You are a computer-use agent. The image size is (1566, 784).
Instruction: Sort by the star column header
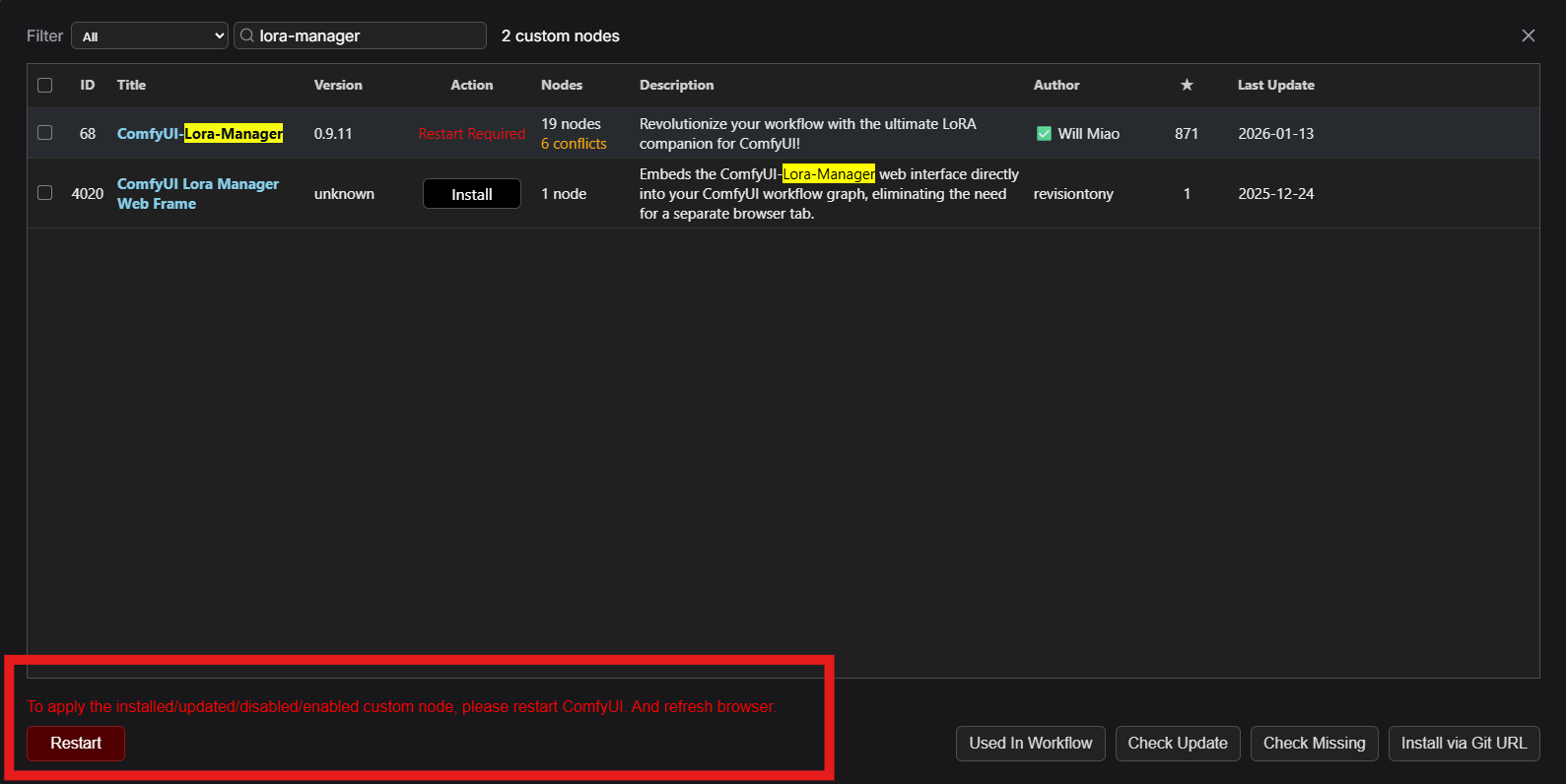click(1187, 85)
